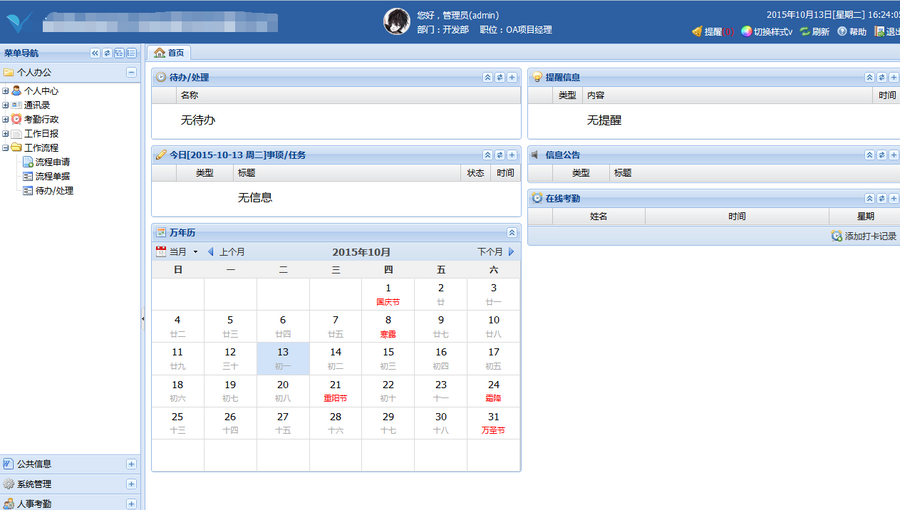Click the 内容 column header in 提醒信息

727,95
